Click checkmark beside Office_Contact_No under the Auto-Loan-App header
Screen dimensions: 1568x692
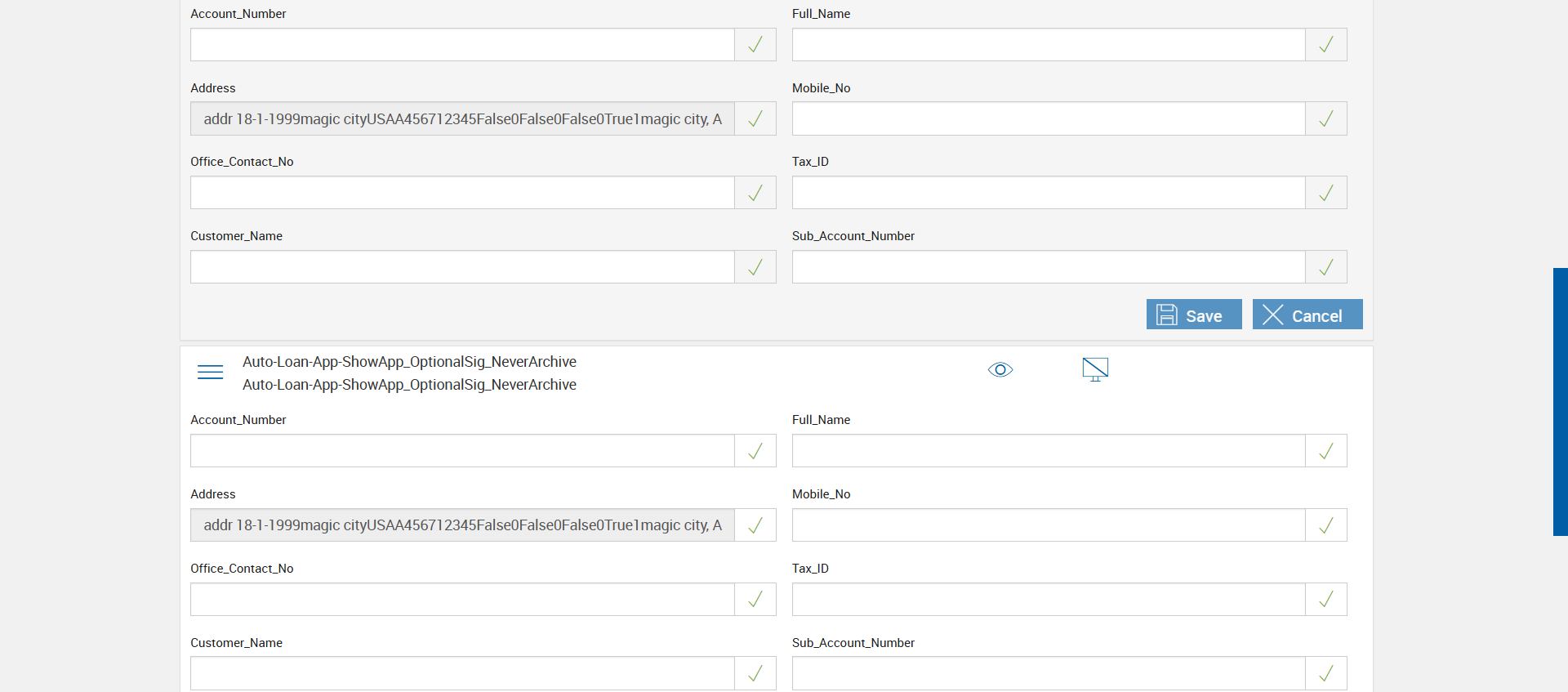(755, 600)
